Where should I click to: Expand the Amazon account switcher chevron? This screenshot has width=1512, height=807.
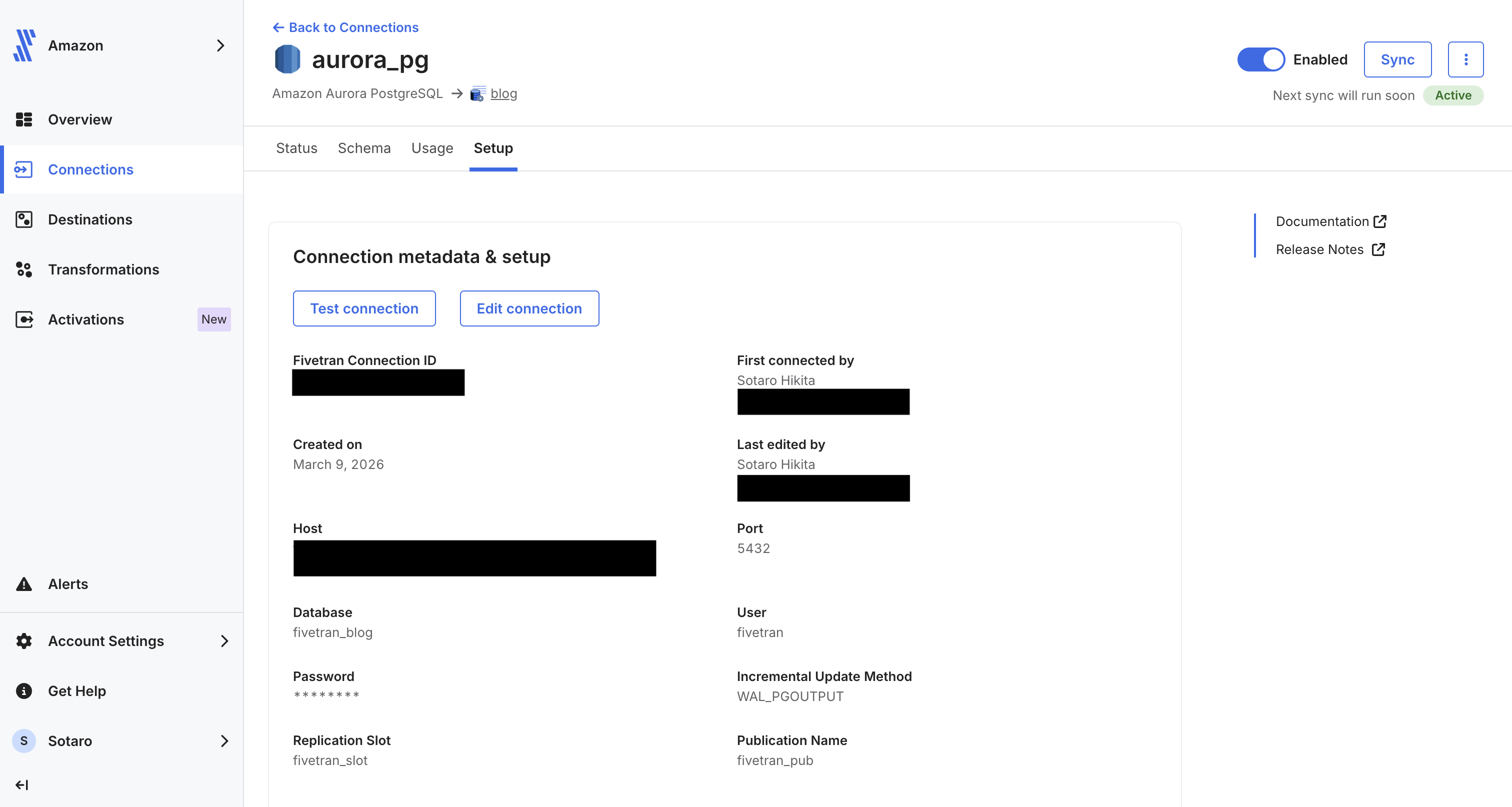click(220, 46)
